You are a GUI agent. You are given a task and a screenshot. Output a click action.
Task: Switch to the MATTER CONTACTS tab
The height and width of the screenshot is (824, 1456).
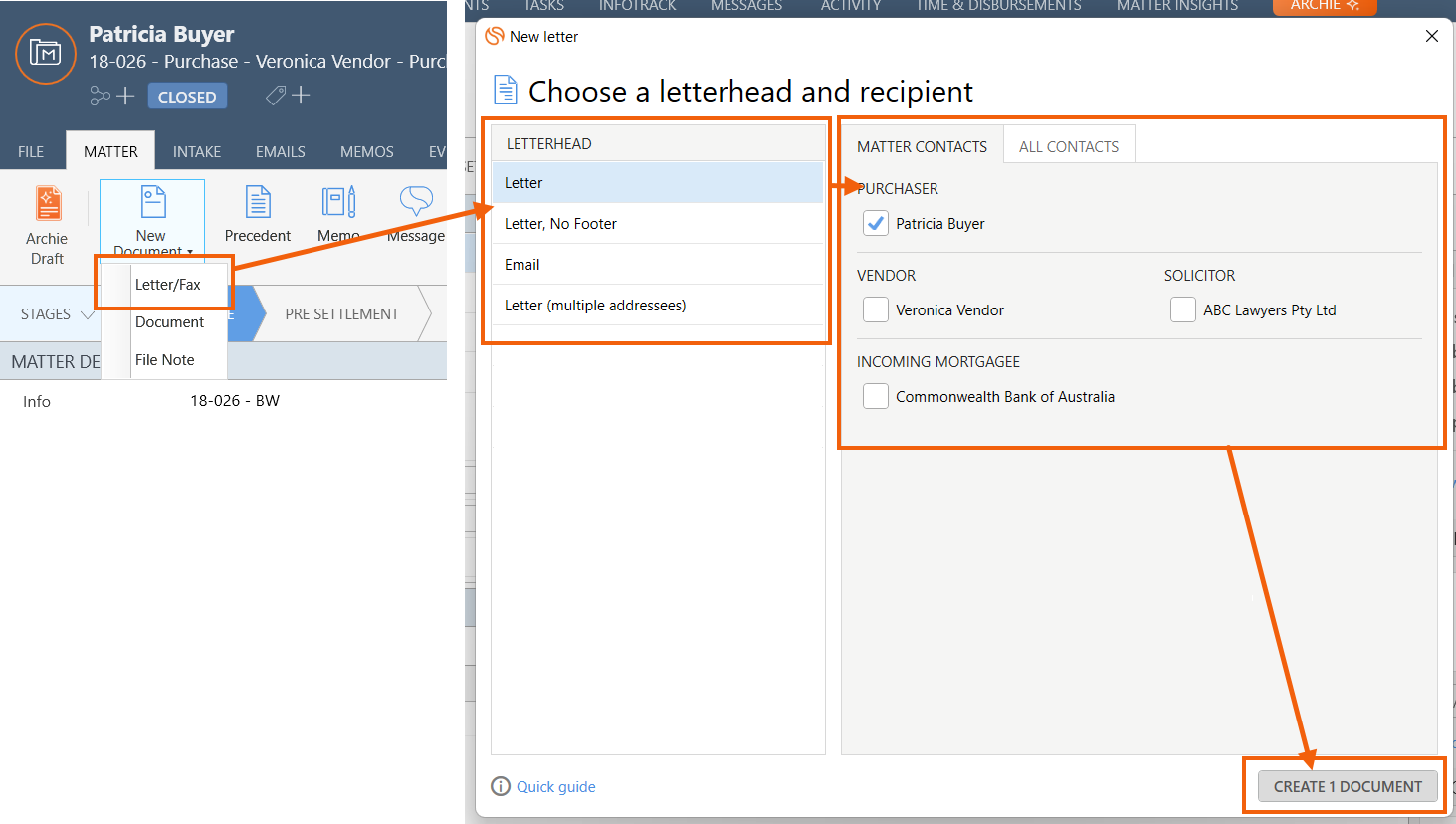923,146
